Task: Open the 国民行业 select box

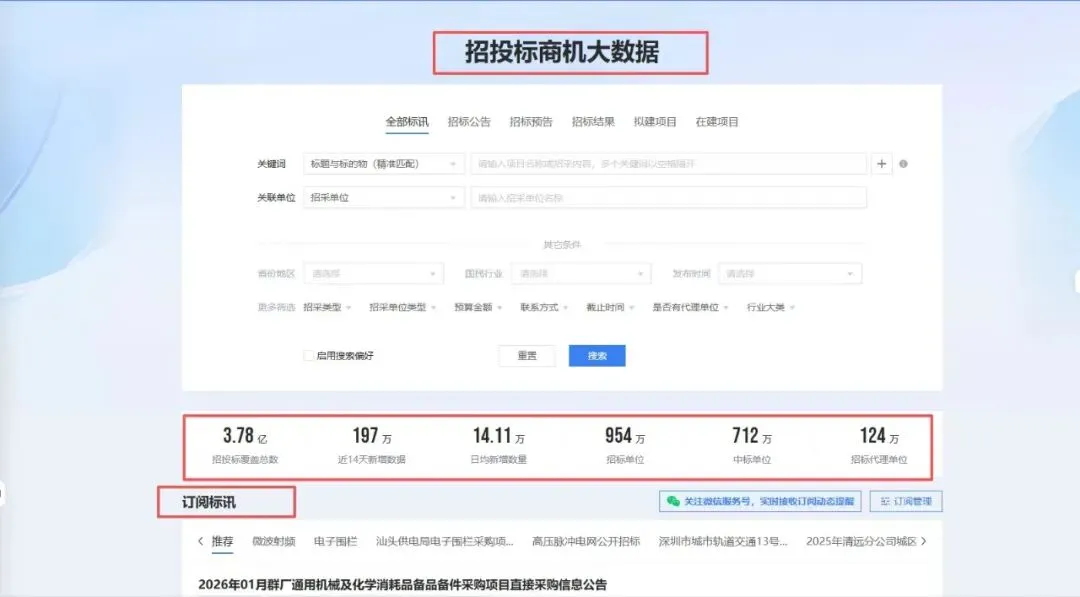Action: [x=581, y=273]
